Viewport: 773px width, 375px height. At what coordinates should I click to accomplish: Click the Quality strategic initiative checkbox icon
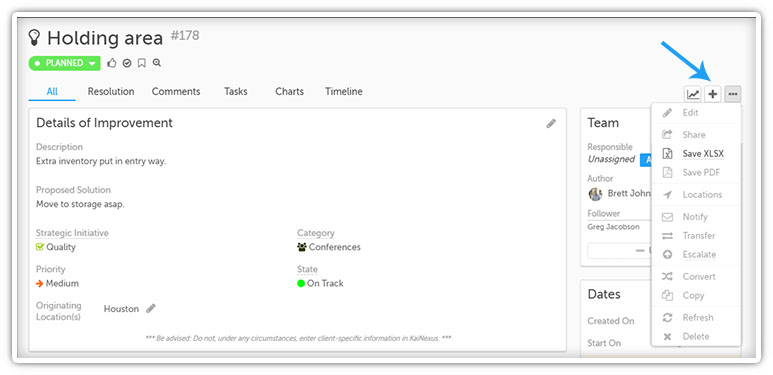pos(40,247)
